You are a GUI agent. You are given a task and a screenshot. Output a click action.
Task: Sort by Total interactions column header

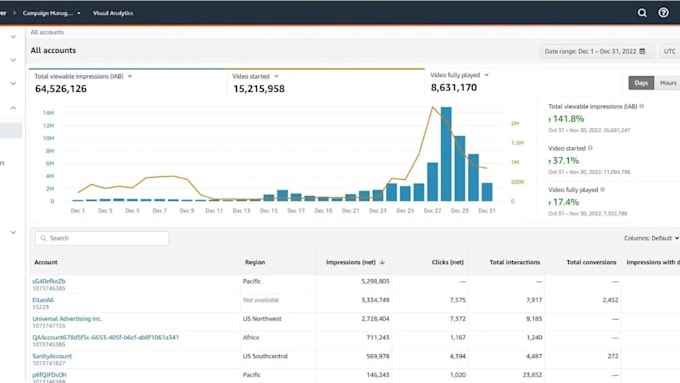[515, 262]
